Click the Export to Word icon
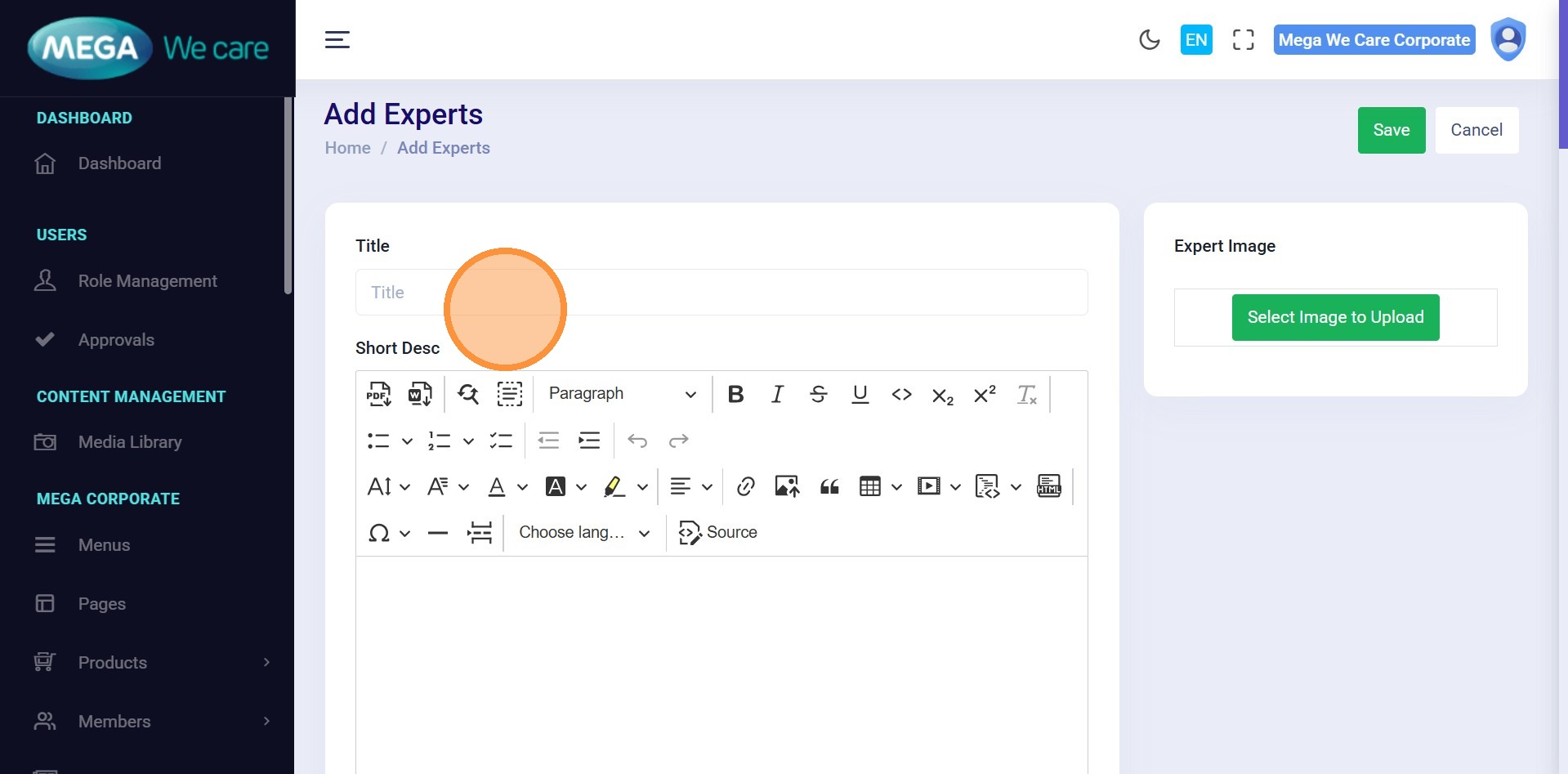The width and height of the screenshot is (1568, 774). [420, 394]
